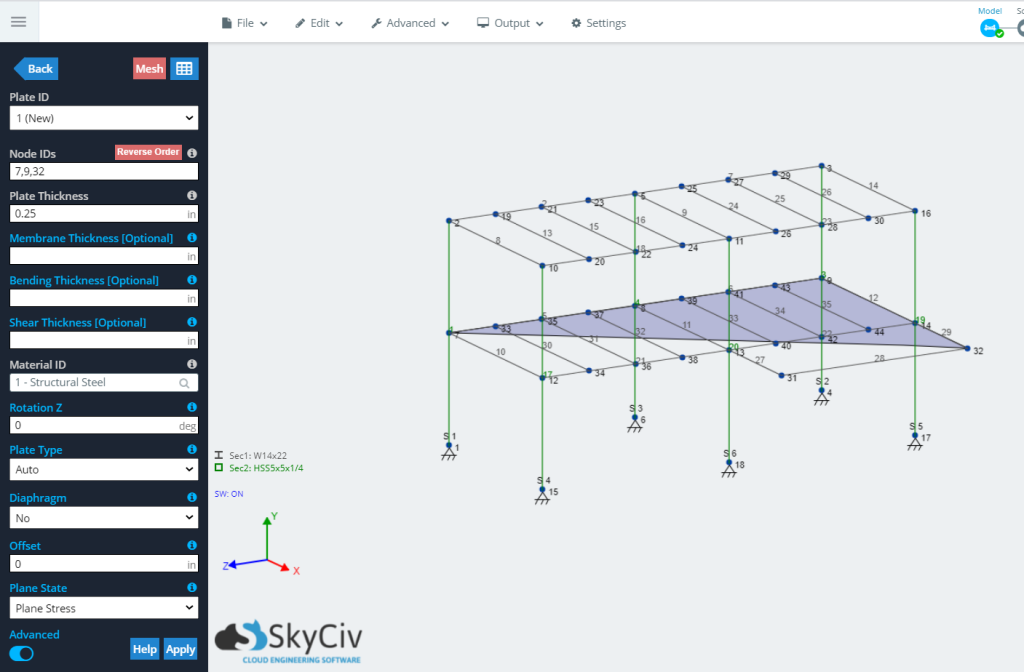Open the File menu
This screenshot has height=672, width=1024.
(x=245, y=24)
